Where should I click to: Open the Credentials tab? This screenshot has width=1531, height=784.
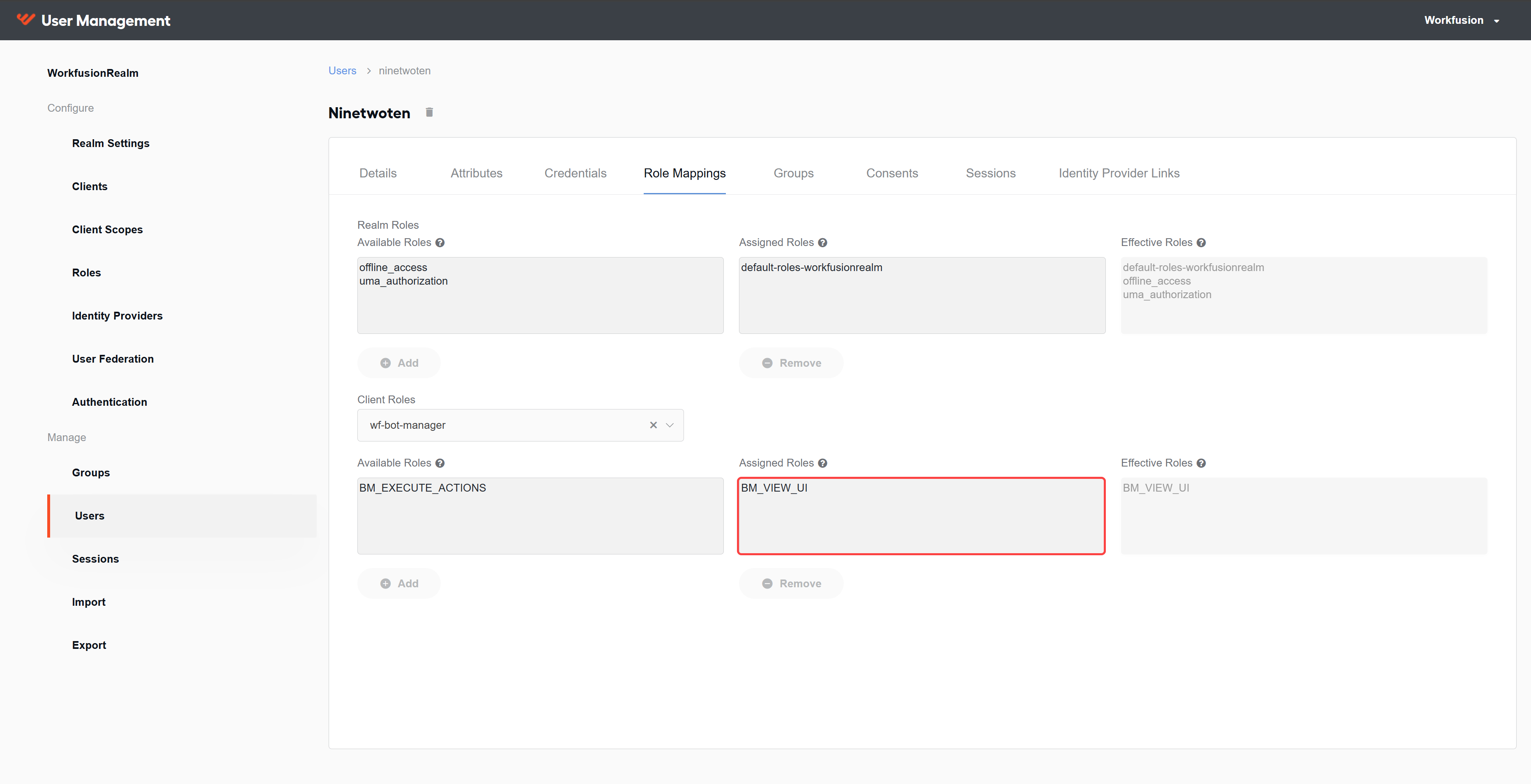tap(576, 173)
